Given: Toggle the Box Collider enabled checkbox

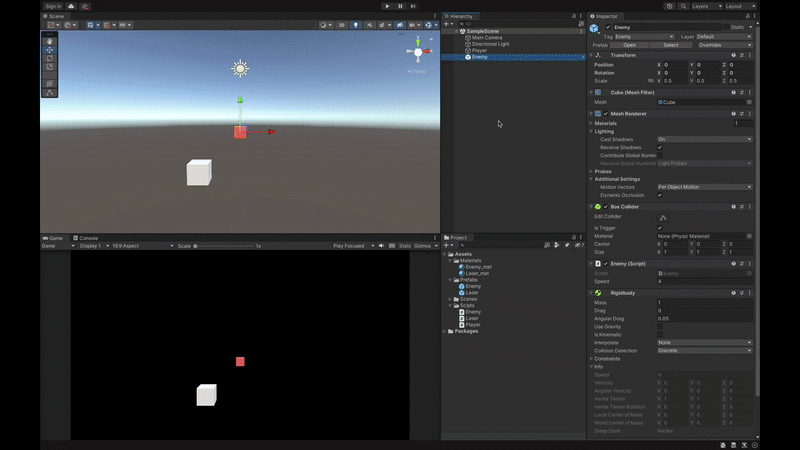Looking at the screenshot, I should click(x=606, y=207).
